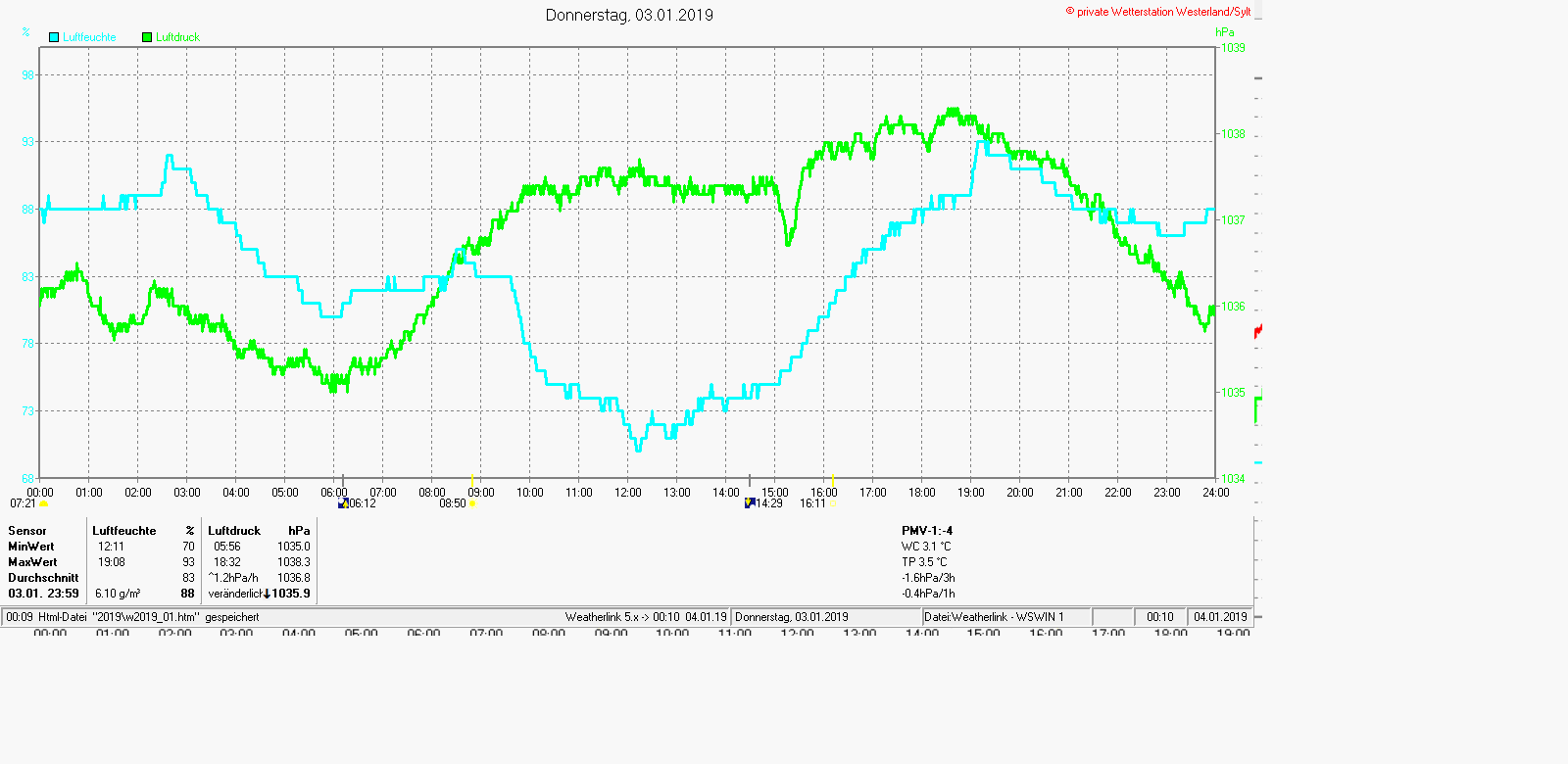
Task: Click the down-arrow trend icon before 1035.9
Action: coord(267,594)
